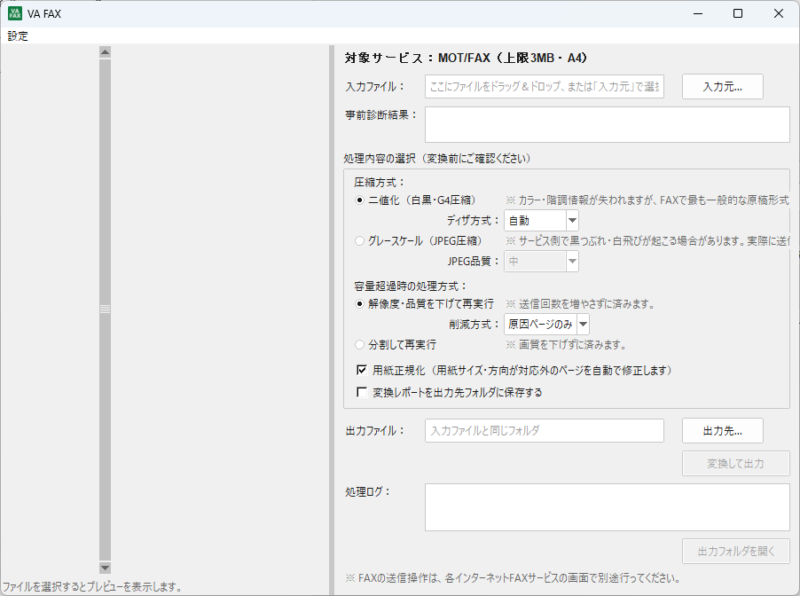
Task: Open the ディザ方式 dropdown set to 自動
Action: pyautogui.click(x=541, y=220)
